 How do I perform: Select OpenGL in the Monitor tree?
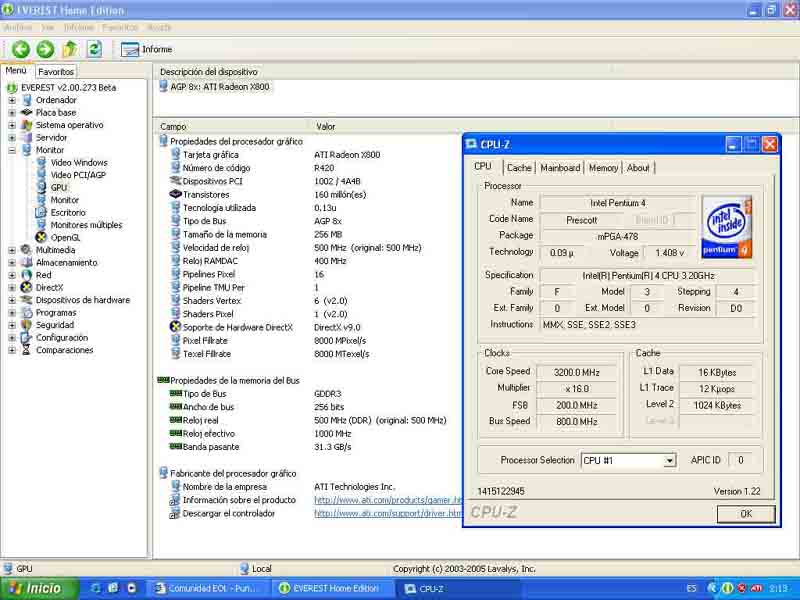[65, 237]
